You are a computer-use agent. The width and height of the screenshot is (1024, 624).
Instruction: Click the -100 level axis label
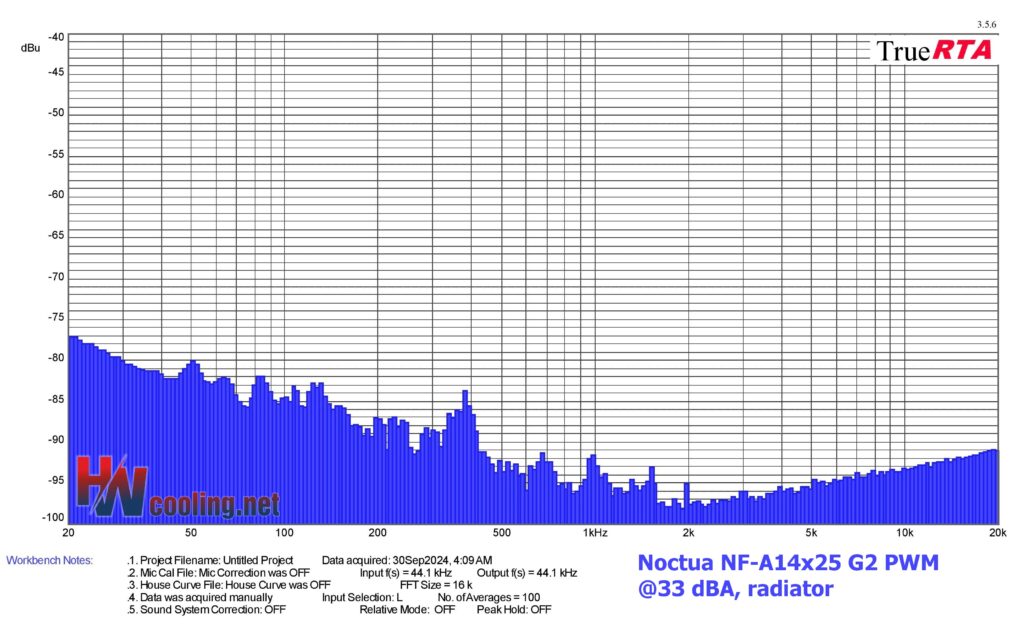tap(54, 517)
